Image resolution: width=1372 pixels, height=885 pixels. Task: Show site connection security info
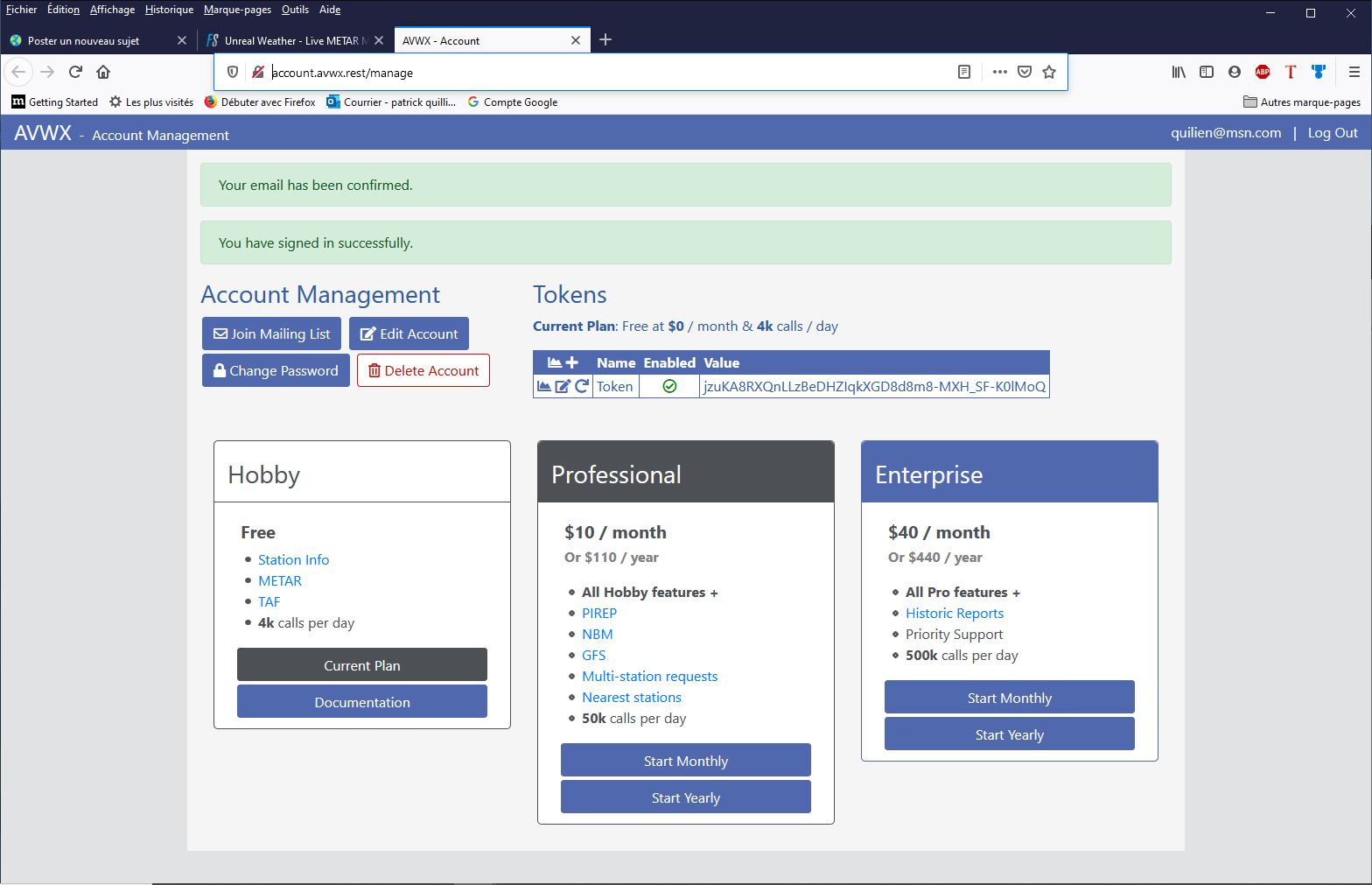click(258, 72)
